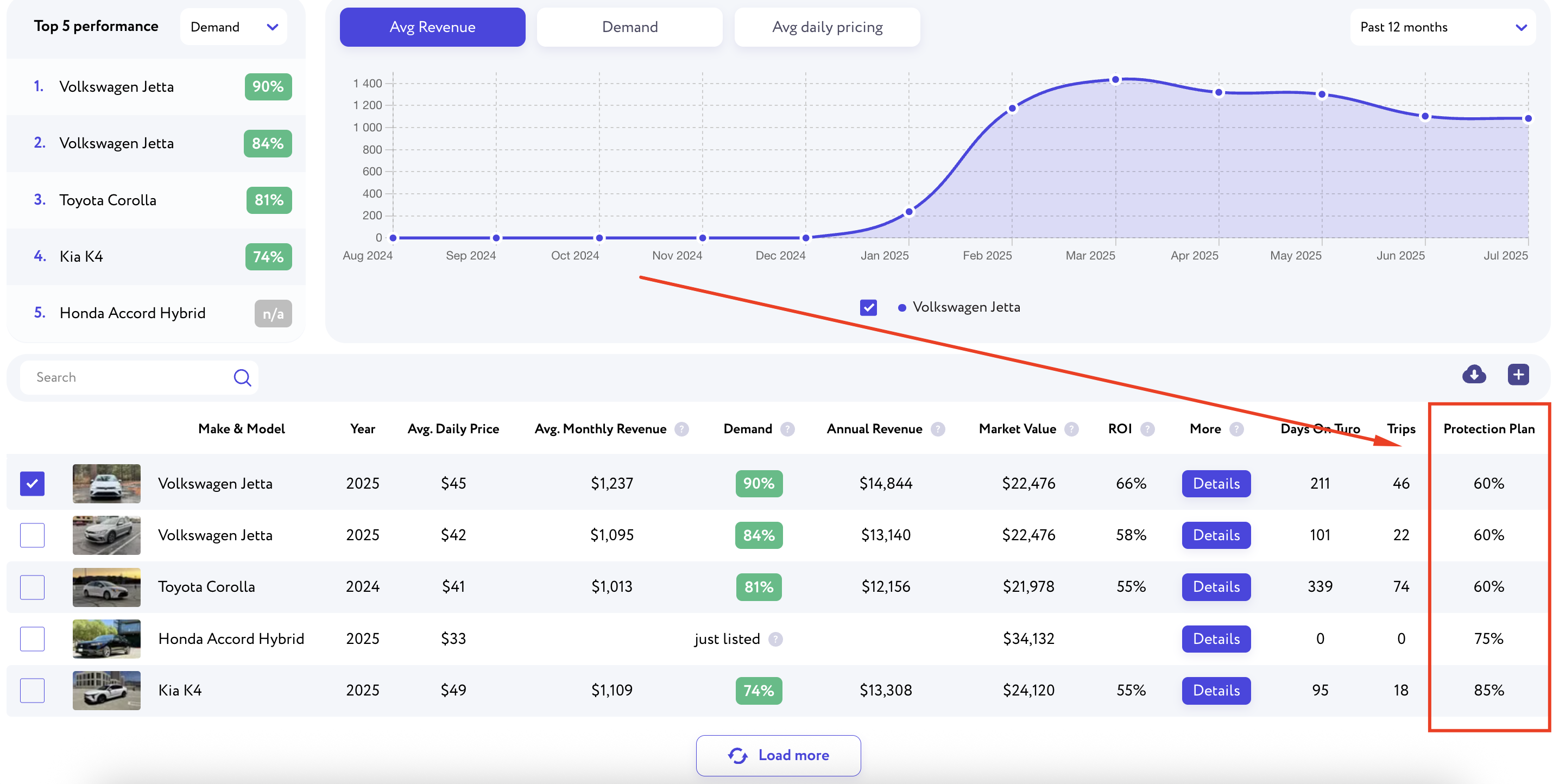Open Details for the $45 Volkswagen Jetta
This screenshot has width=1553, height=784.
tap(1216, 484)
